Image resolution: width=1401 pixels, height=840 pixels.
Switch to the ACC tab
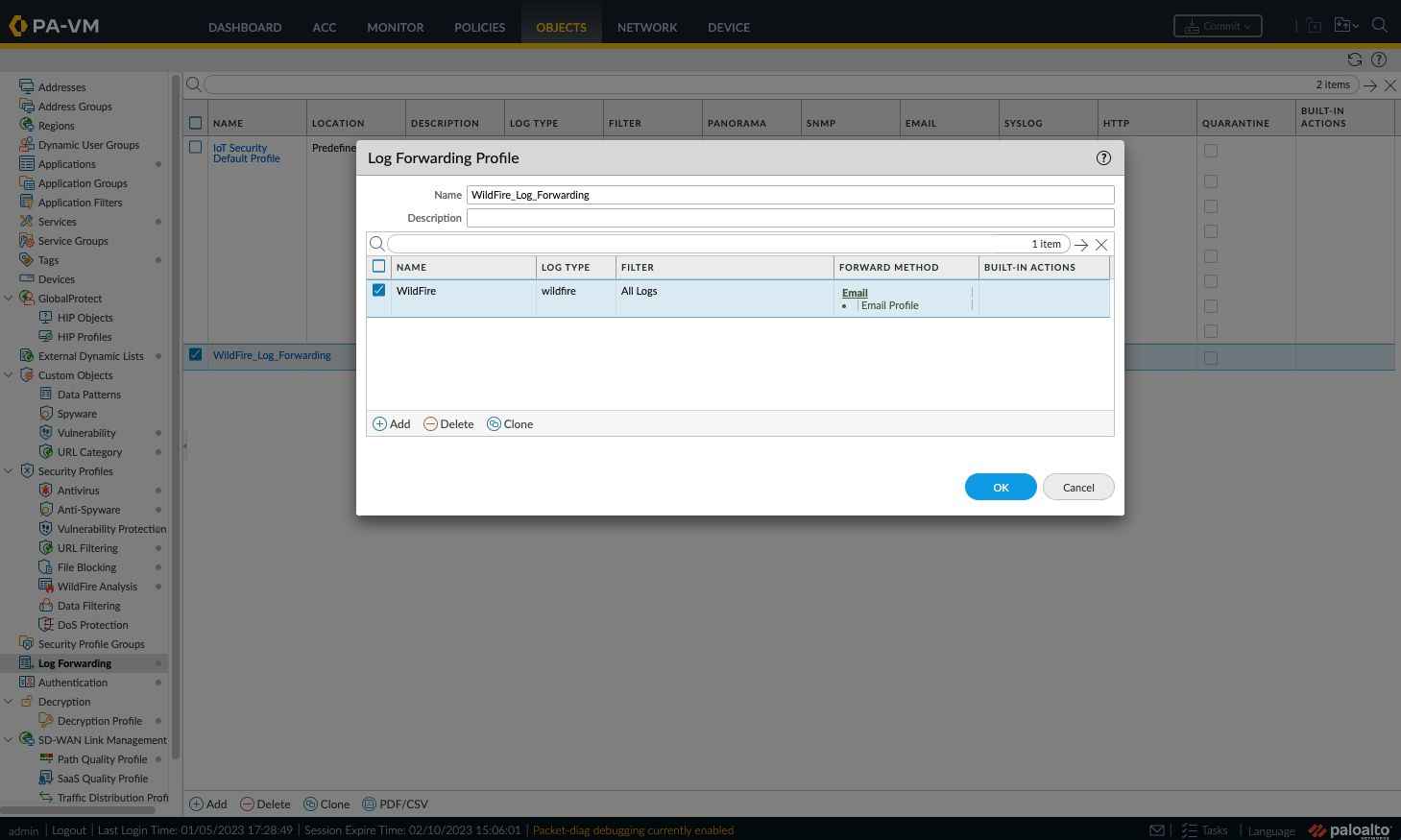[325, 27]
